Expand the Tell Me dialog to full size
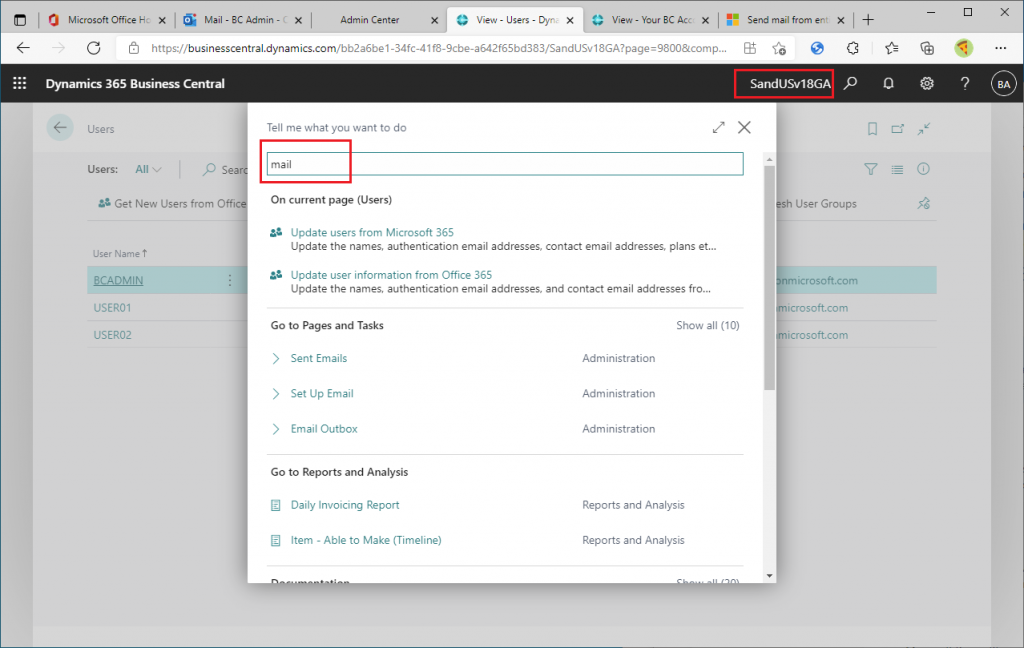Screen dimensions: 1024x648 click(718, 128)
